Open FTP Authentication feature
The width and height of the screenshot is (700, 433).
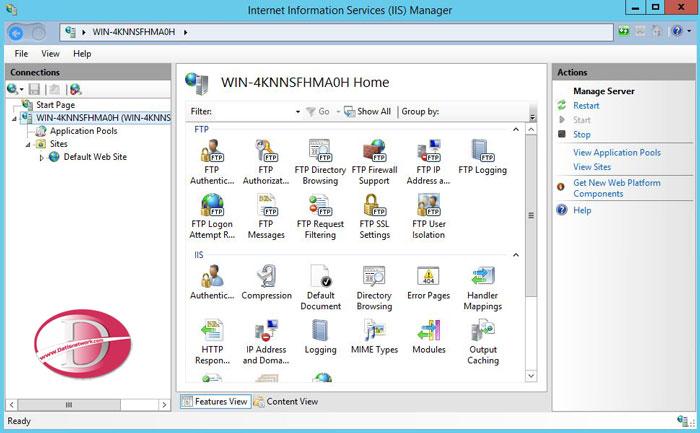[212, 162]
